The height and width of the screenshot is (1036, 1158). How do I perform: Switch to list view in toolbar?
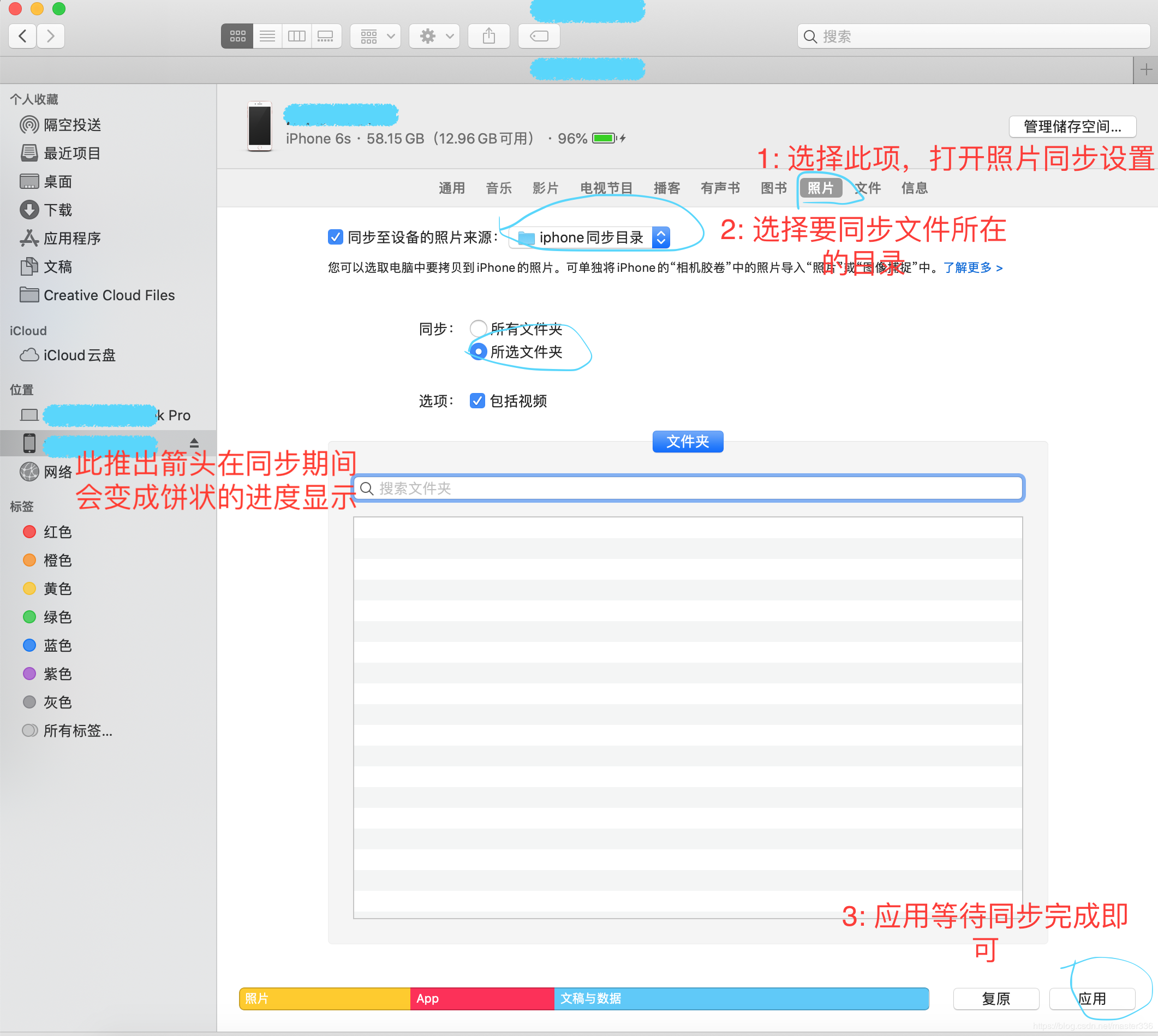click(267, 37)
